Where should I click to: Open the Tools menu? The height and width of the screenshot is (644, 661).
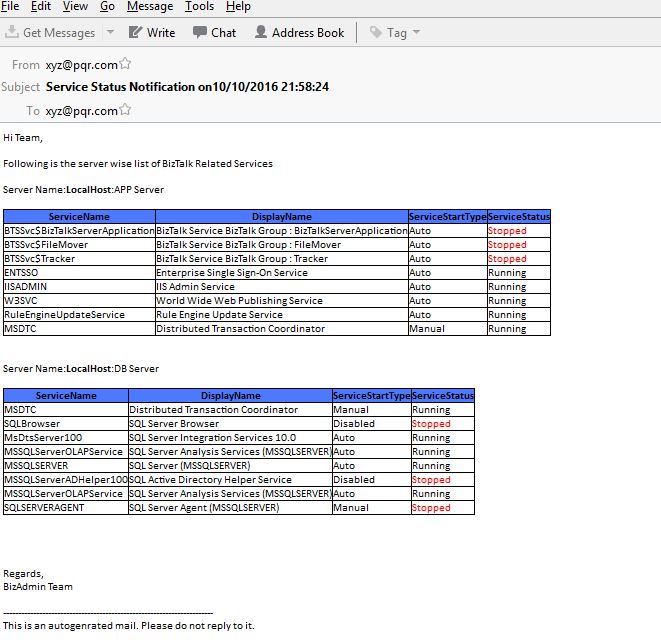point(199,6)
